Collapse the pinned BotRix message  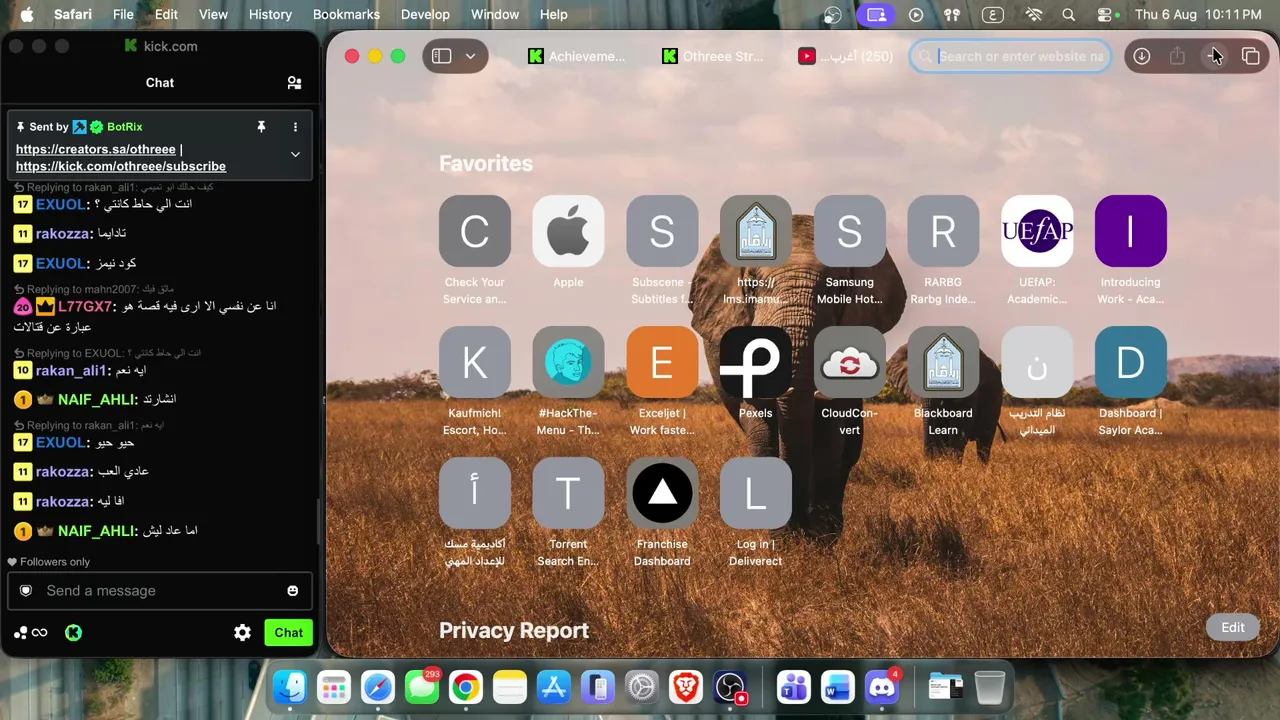point(295,154)
